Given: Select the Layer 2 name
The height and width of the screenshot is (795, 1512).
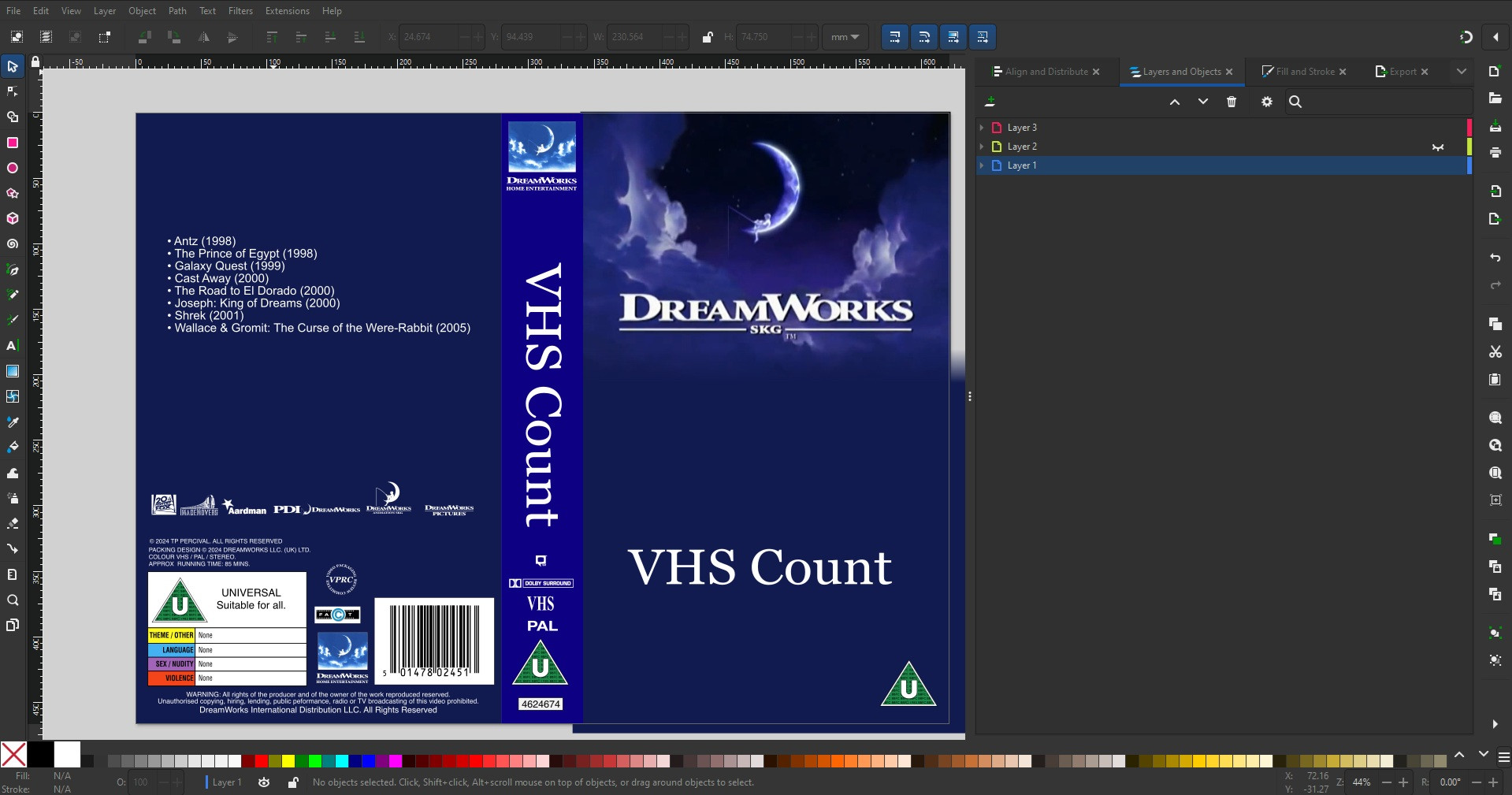Looking at the screenshot, I should click(1022, 147).
